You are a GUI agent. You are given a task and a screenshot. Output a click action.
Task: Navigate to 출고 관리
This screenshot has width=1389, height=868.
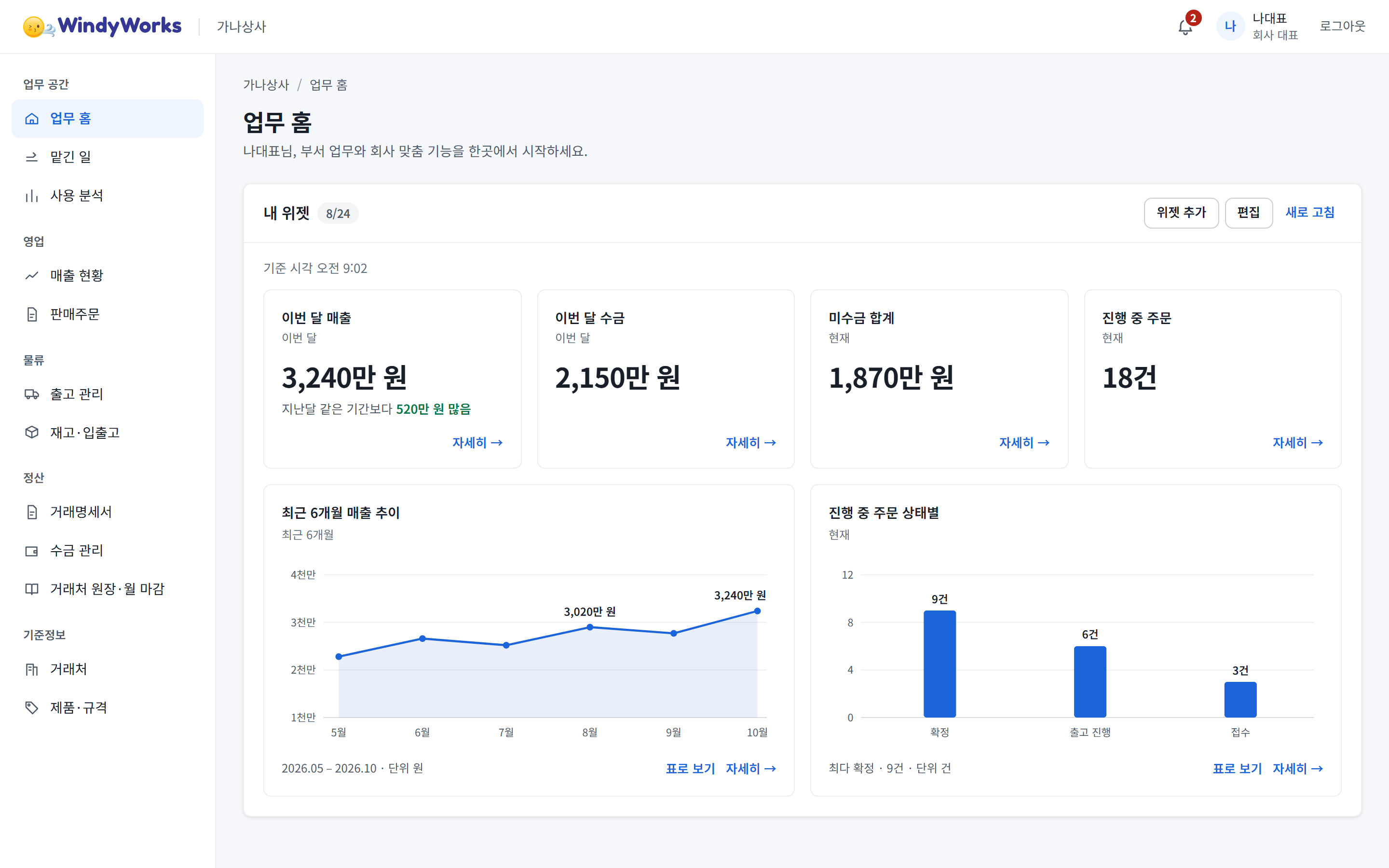point(108,394)
